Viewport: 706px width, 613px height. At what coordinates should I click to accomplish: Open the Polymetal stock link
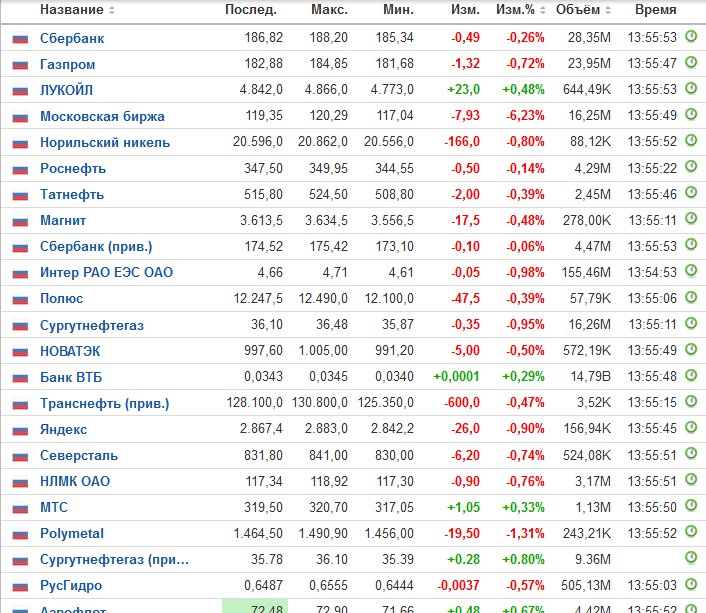coord(72,533)
